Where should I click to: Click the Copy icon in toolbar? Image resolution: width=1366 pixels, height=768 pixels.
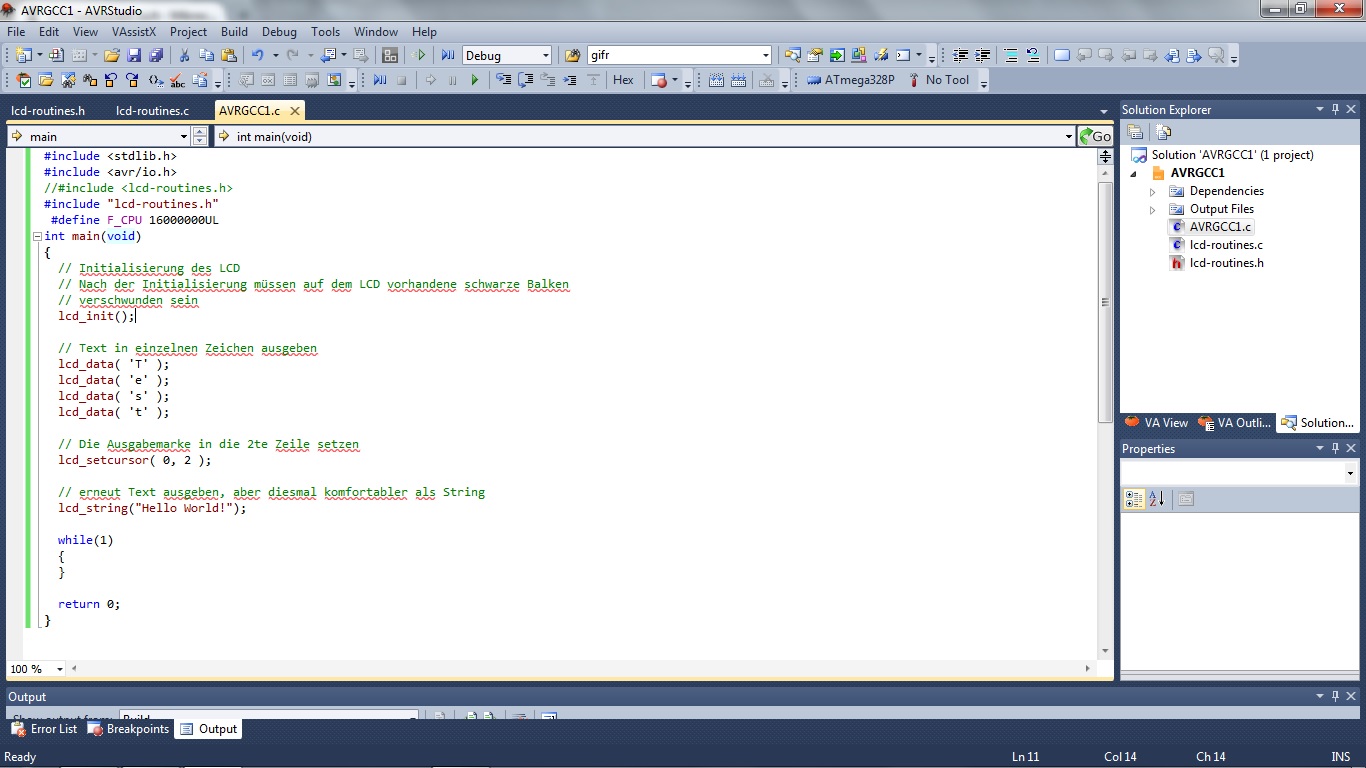click(206, 56)
